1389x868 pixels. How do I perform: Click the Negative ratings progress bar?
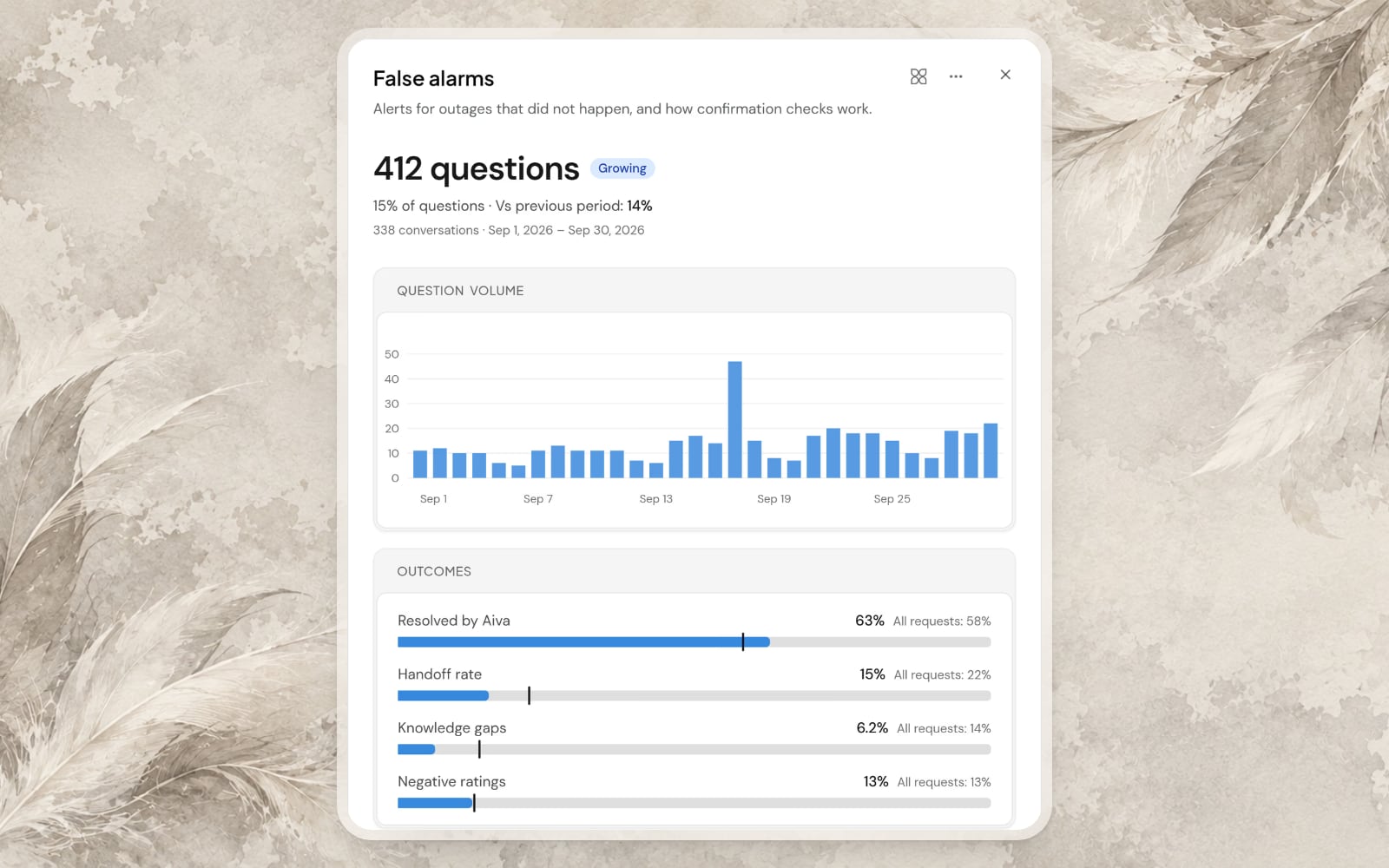click(x=694, y=804)
